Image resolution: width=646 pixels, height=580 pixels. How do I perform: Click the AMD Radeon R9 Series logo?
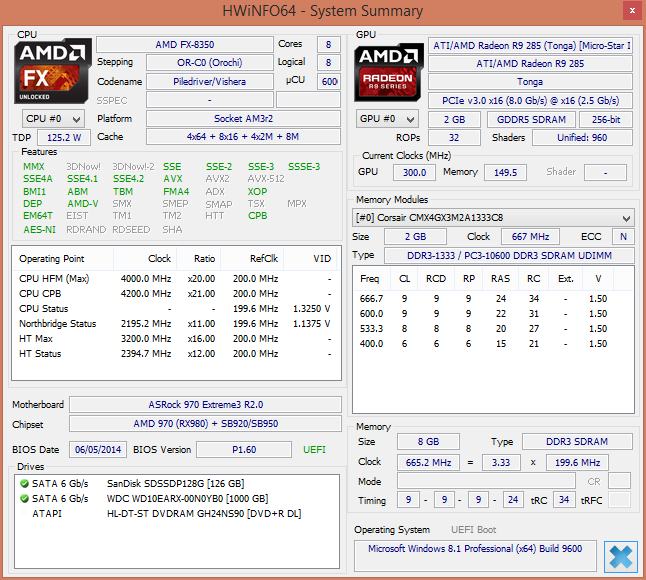pos(389,72)
